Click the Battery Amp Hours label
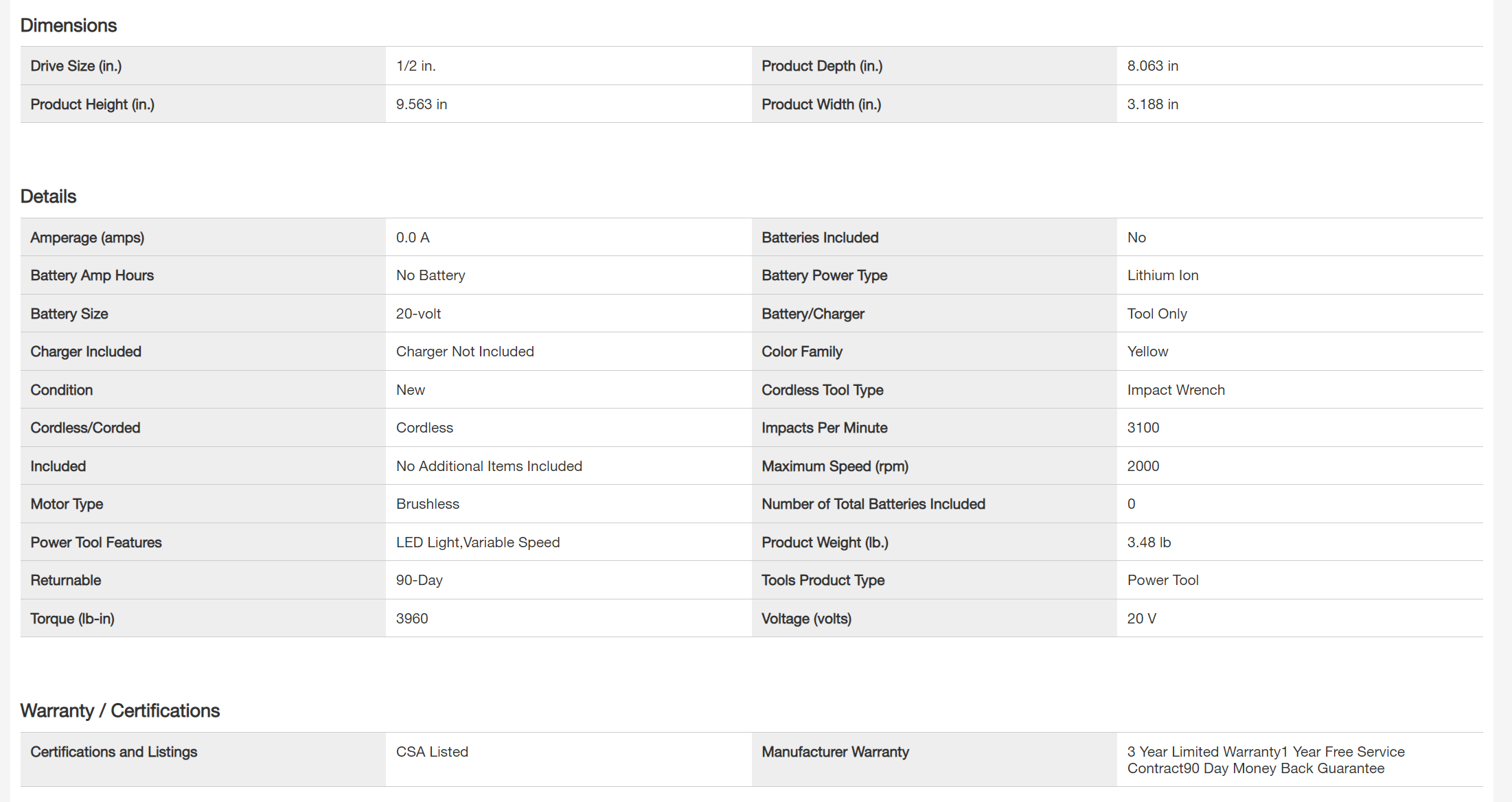The height and width of the screenshot is (802, 1512). tap(92, 275)
